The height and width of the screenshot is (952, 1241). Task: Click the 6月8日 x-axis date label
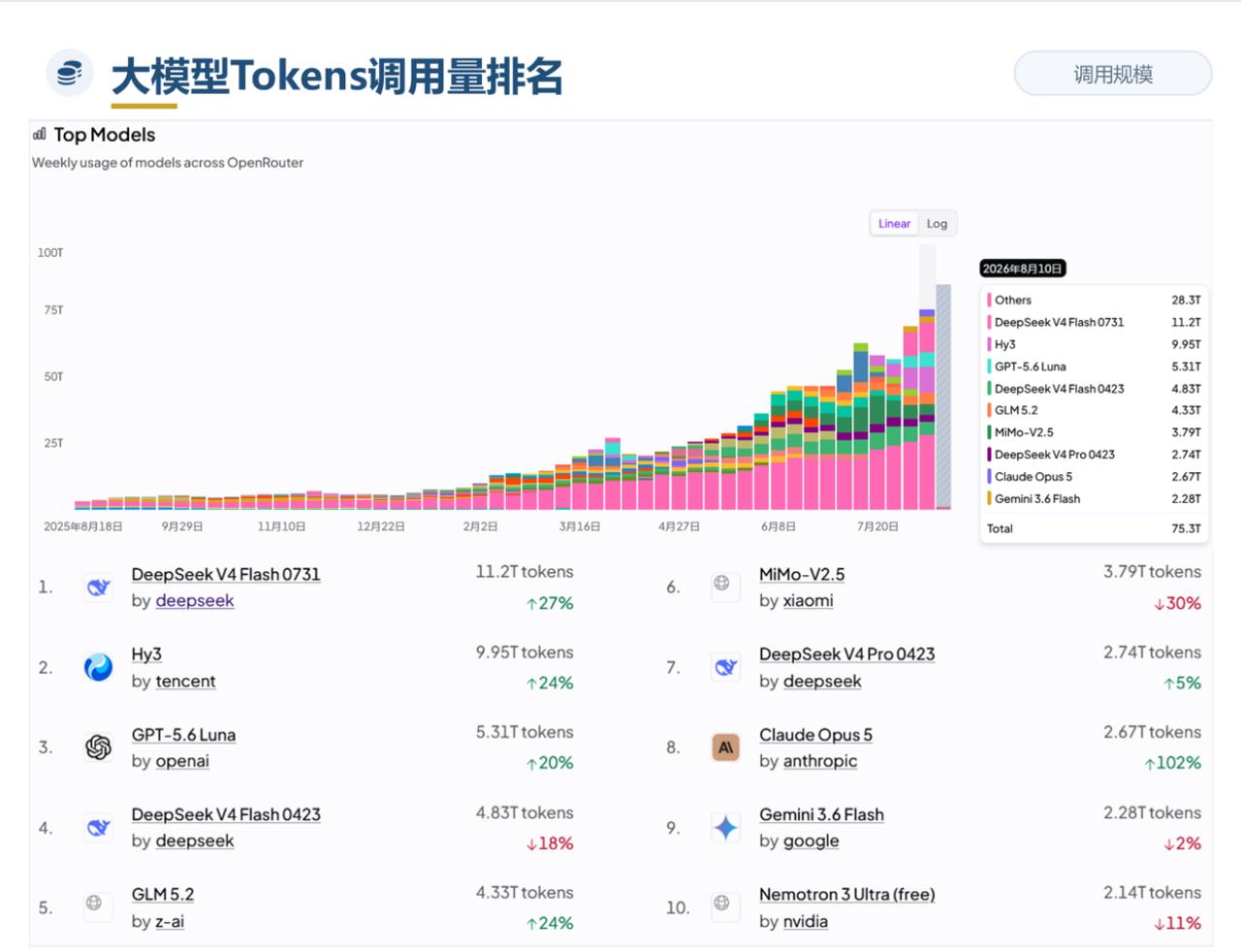point(778,526)
